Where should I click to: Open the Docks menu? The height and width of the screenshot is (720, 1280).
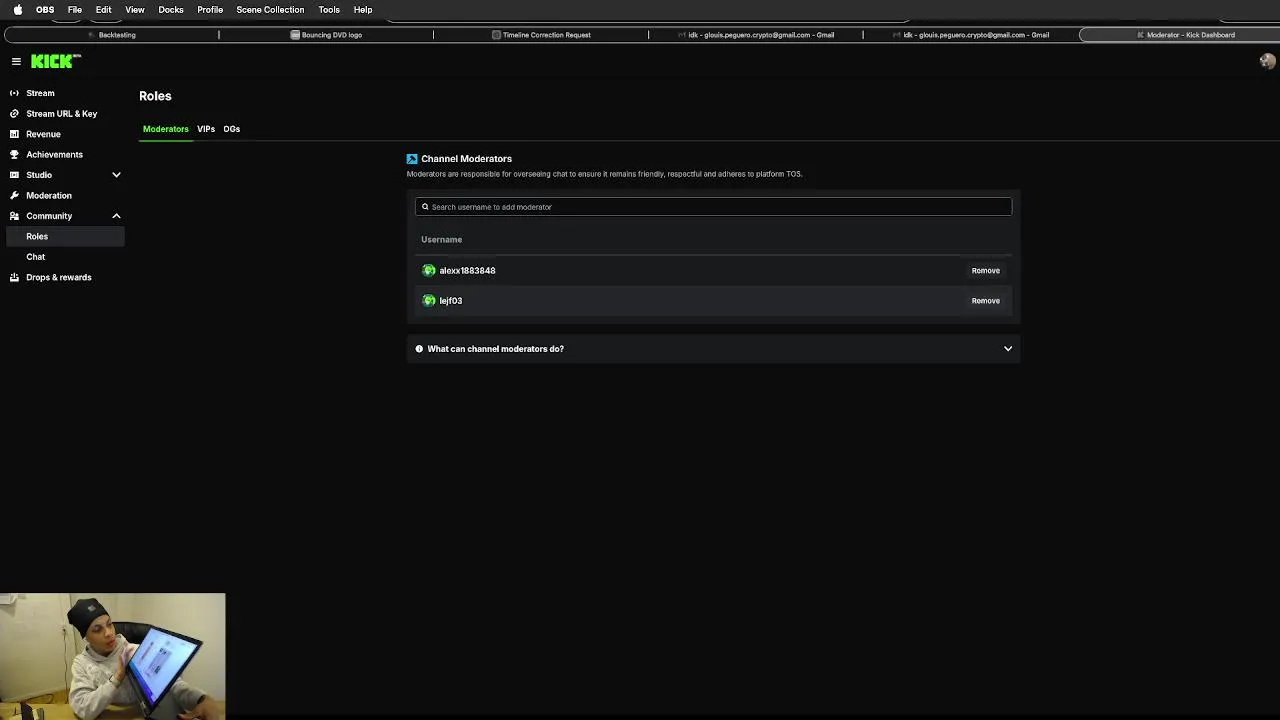pos(171,10)
